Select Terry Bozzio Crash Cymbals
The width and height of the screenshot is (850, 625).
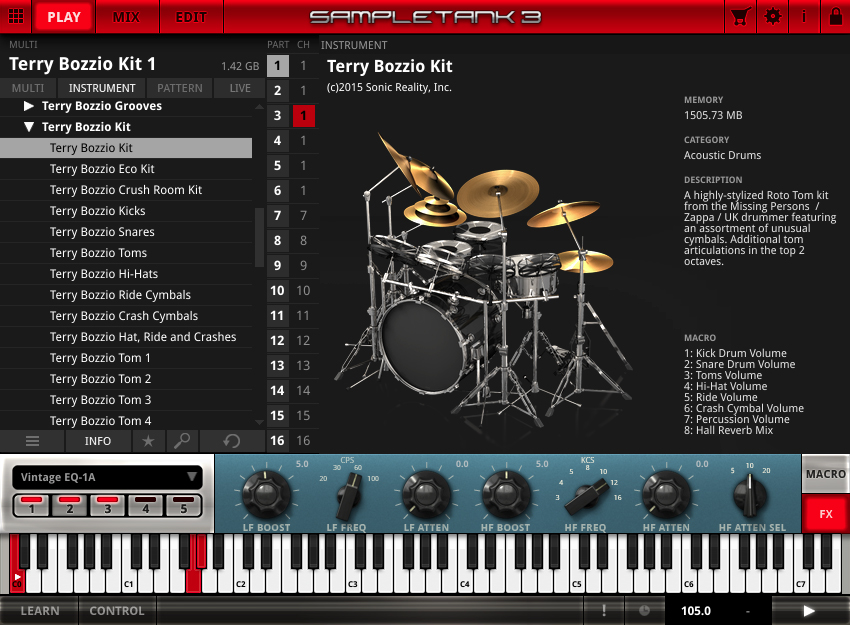[x=126, y=316]
